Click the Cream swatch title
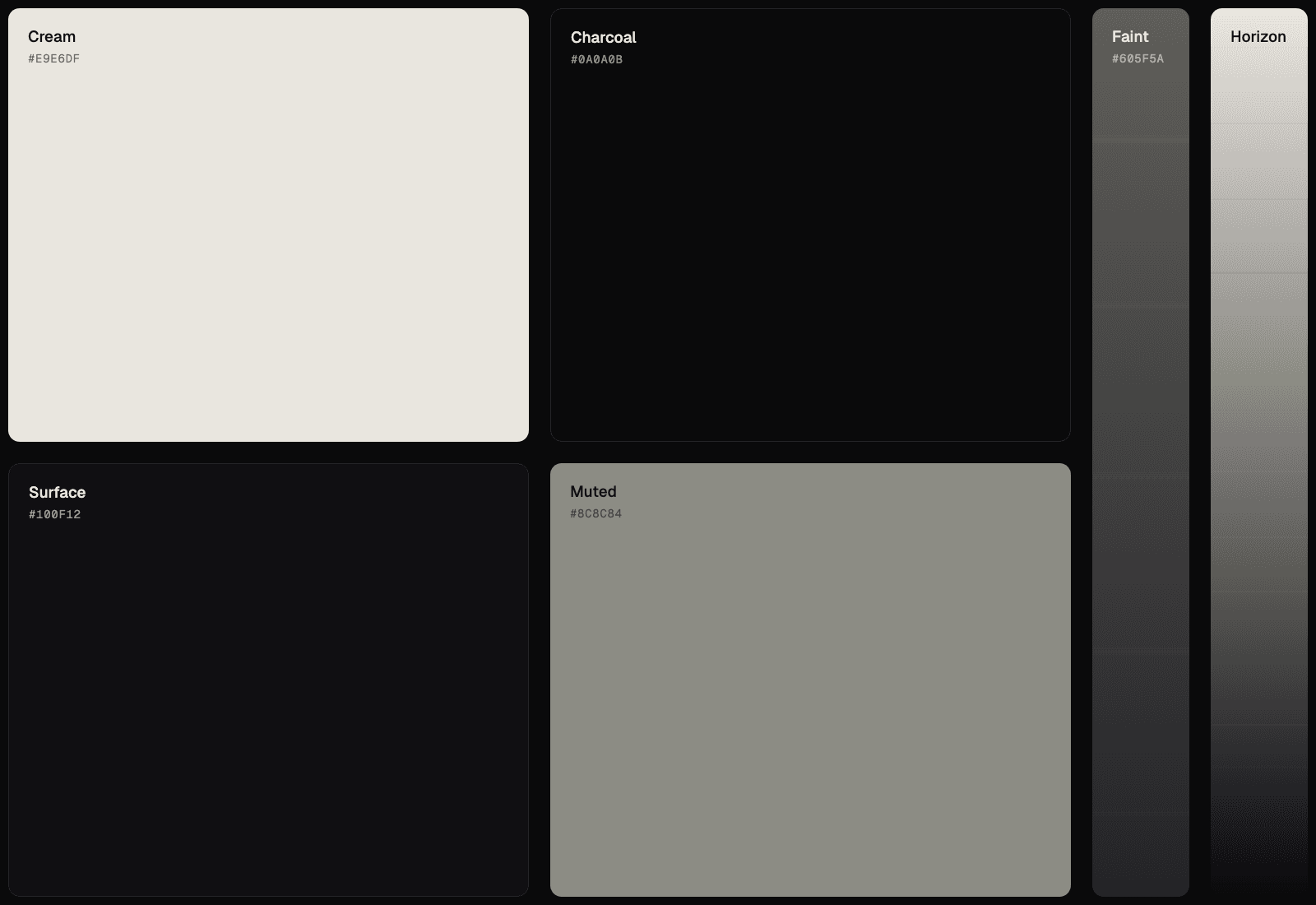1316x905 pixels. pos(52,36)
